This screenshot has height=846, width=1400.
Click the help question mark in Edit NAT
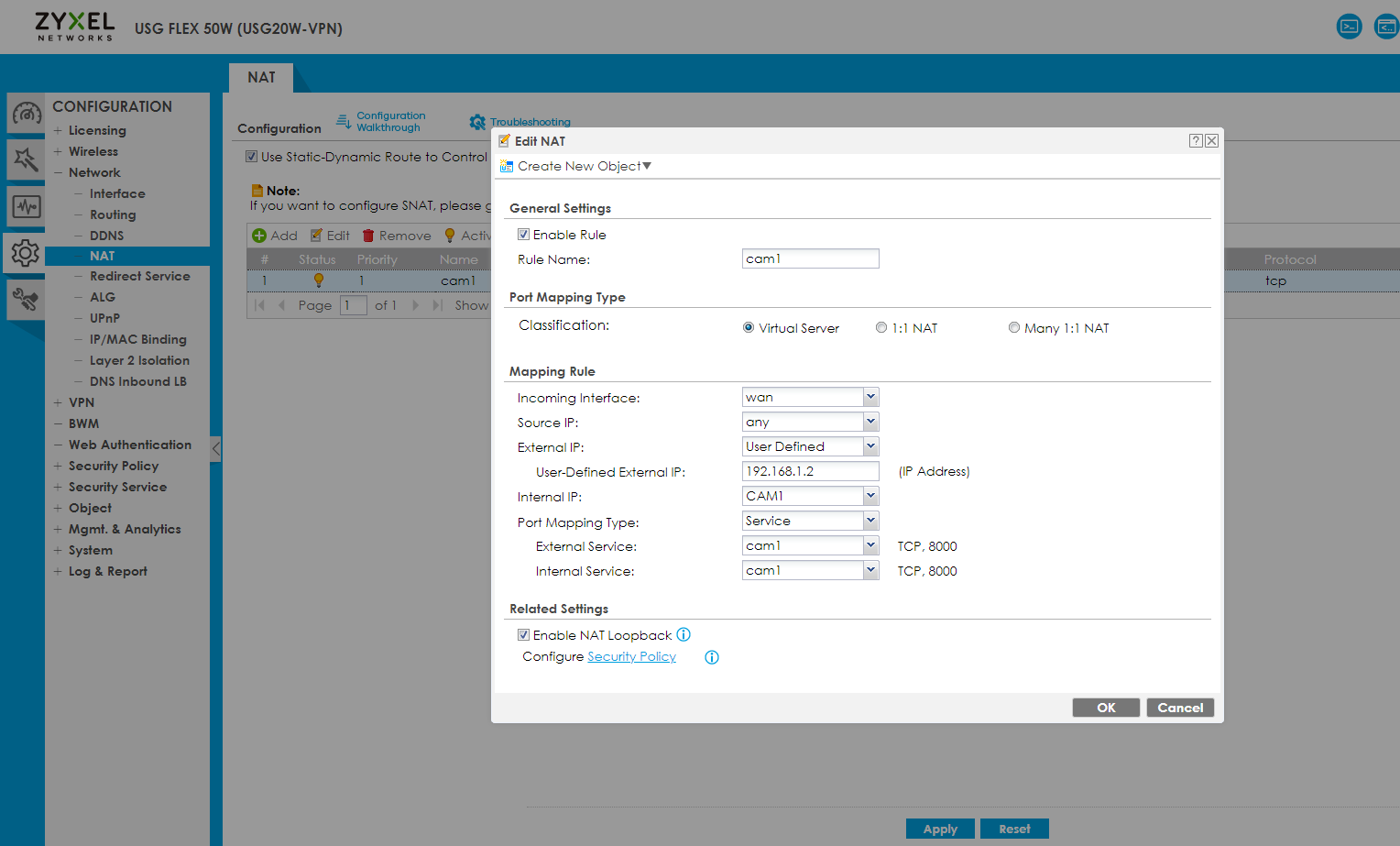1195,141
